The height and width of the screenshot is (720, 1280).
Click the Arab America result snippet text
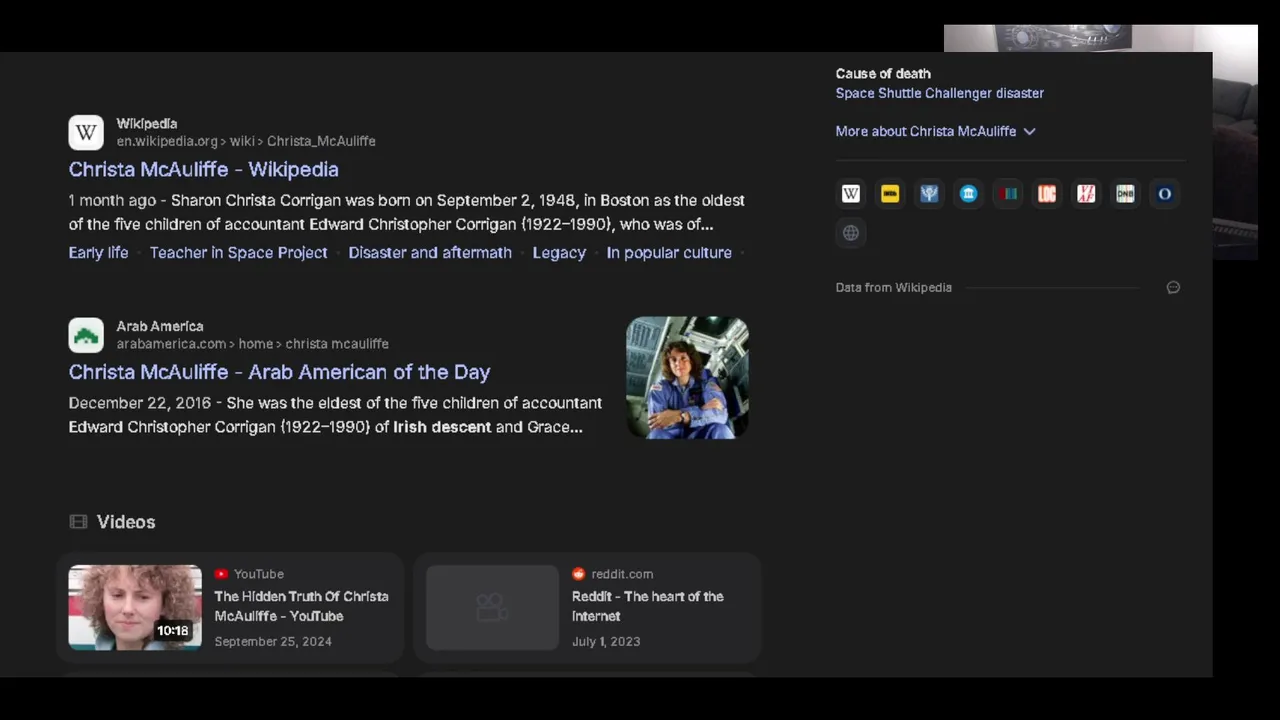click(335, 415)
